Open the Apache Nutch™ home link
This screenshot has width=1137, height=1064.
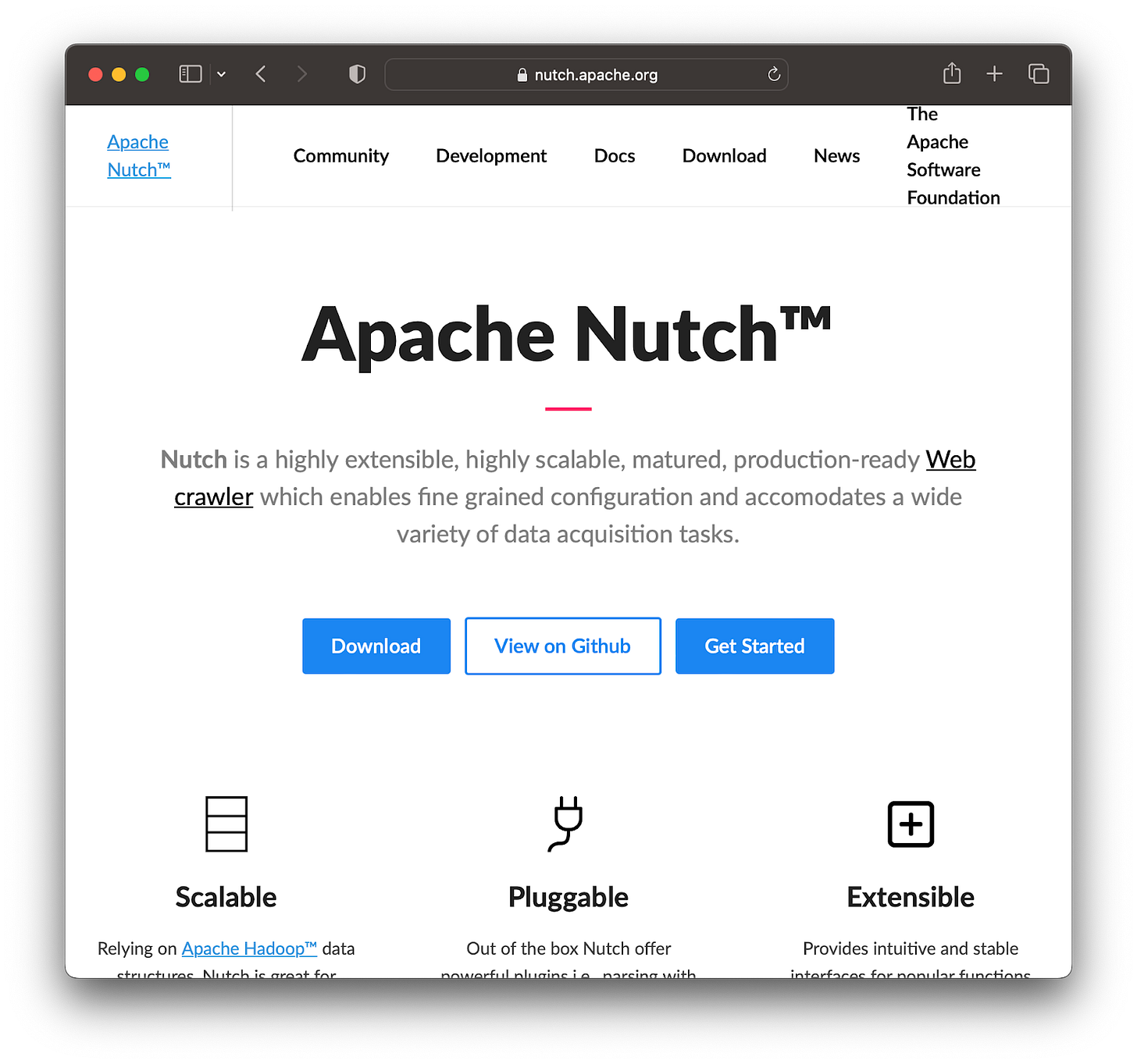pyautogui.click(x=139, y=156)
